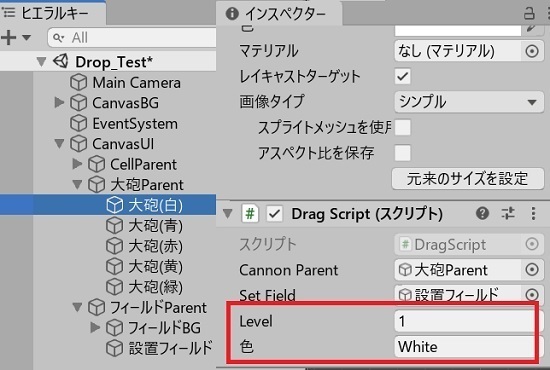Click the cube icon beside 設置フィールド in hierarchy
This screenshot has height=370, width=550.
(x=115, y=349)
